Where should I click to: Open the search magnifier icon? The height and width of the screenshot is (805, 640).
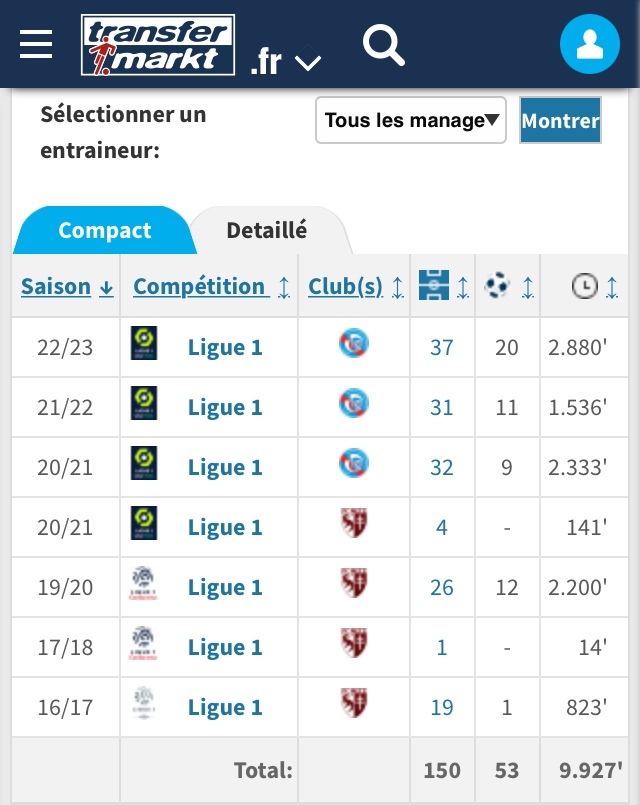(x=382, y=45)
